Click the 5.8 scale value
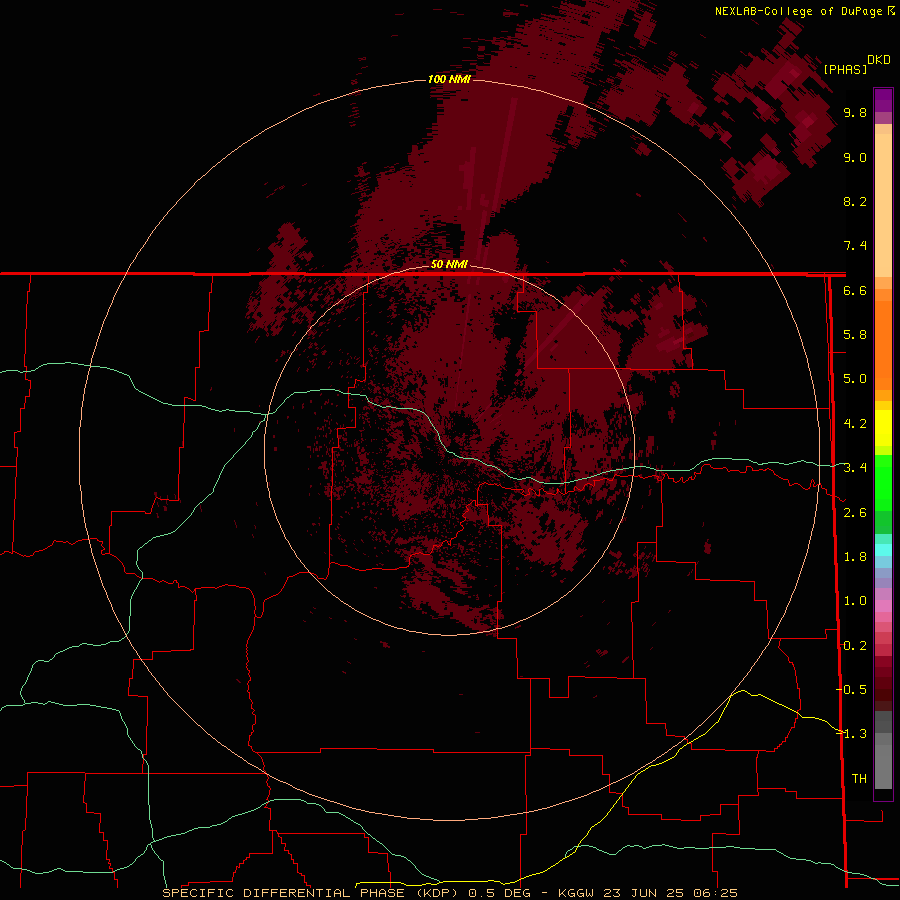The image size is (900, 900). pyautogui.click(x=855, y=335)
